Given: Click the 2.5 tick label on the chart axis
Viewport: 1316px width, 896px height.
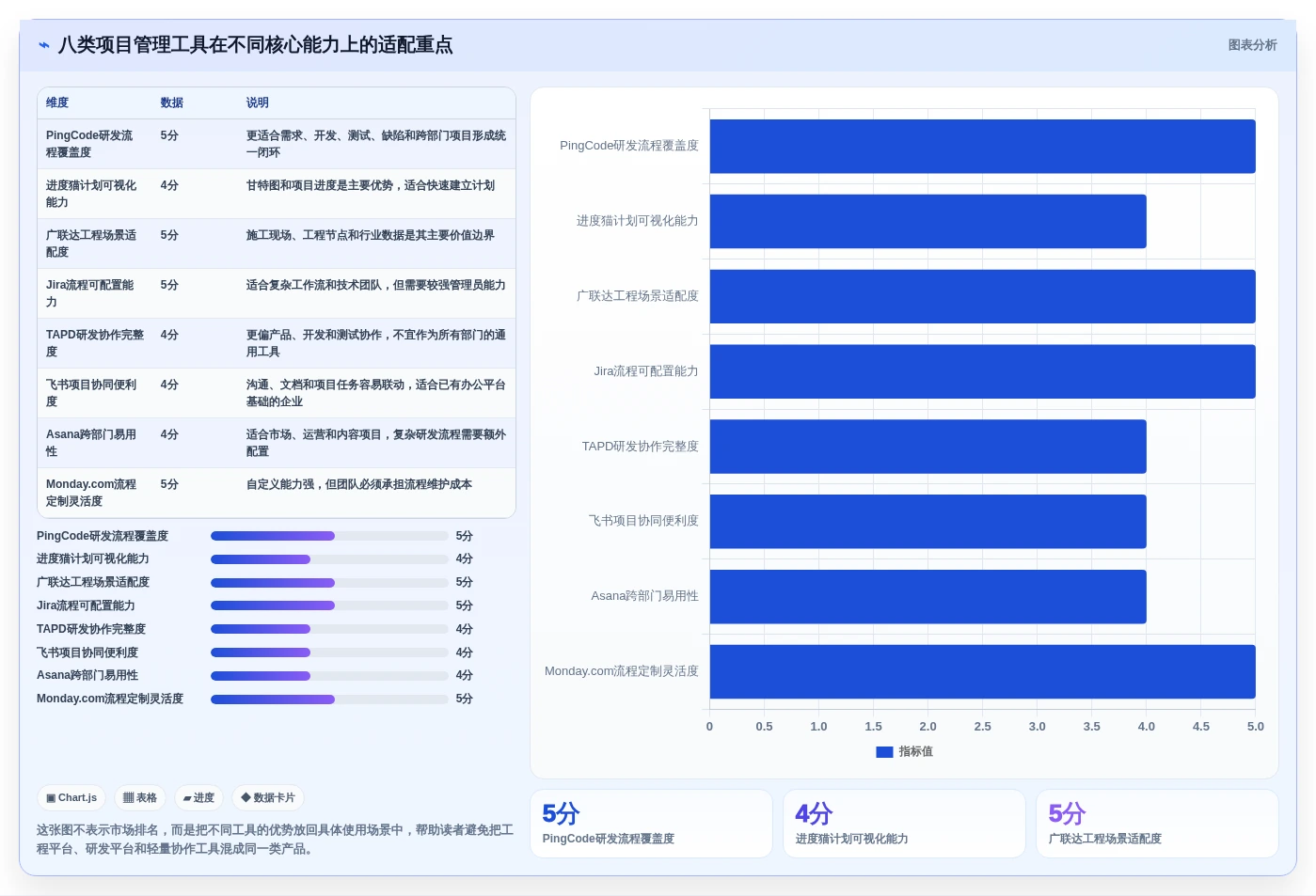Looking at the screenshot, I should point(982,727).
